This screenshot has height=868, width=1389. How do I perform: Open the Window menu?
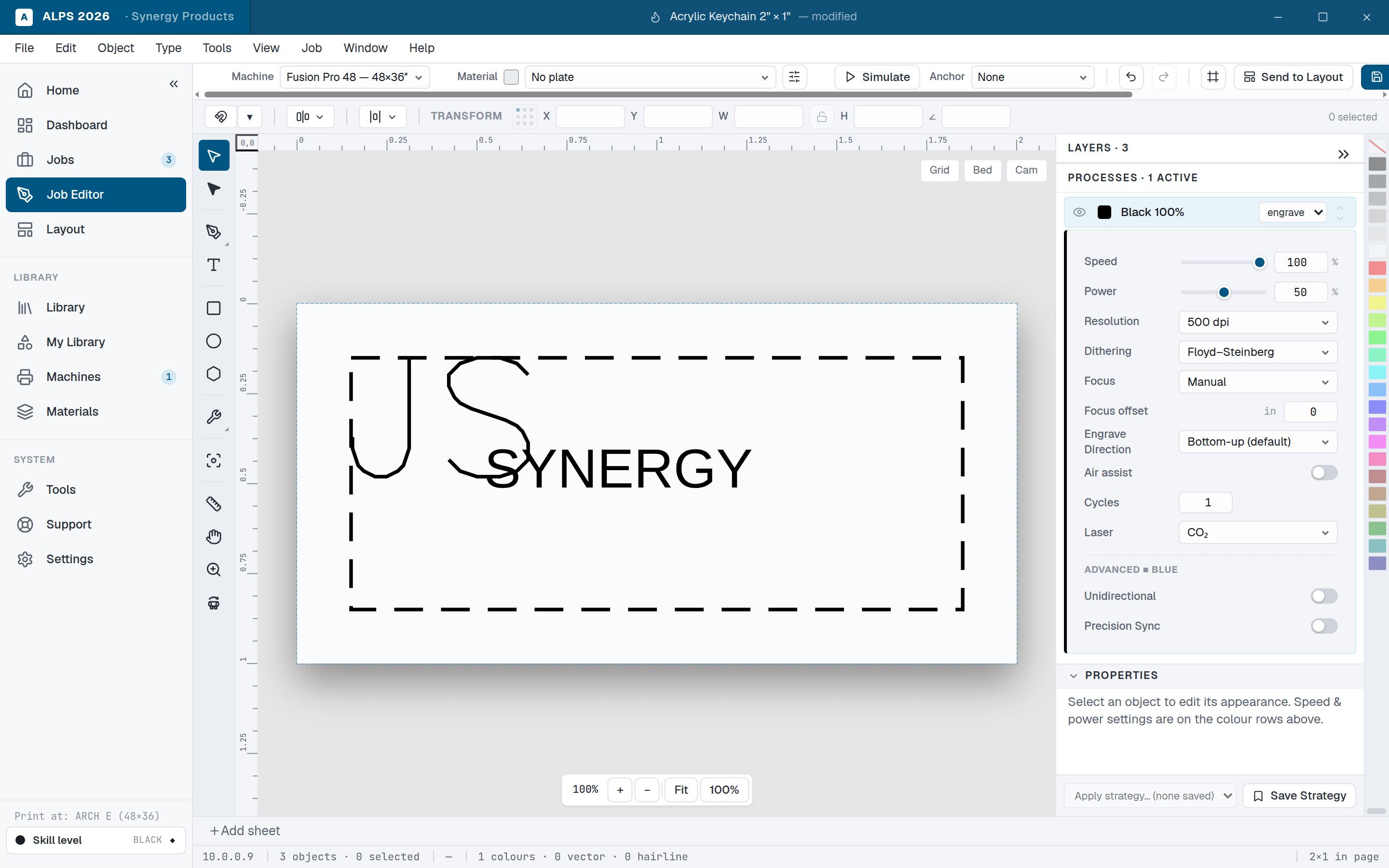(366, 48)
